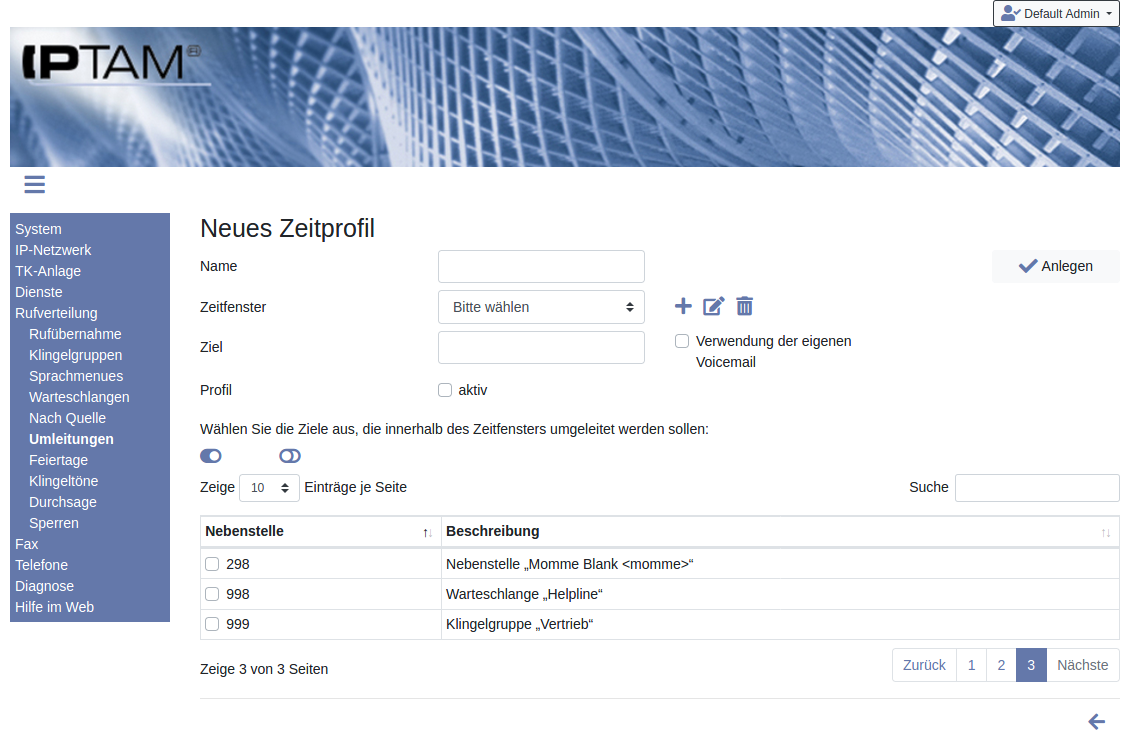The height and width of the screenshot is (737, 1137).
Task: Add a new Zeitfenster with plus icon
Action: pyautogui.click(x=683, y=306)
